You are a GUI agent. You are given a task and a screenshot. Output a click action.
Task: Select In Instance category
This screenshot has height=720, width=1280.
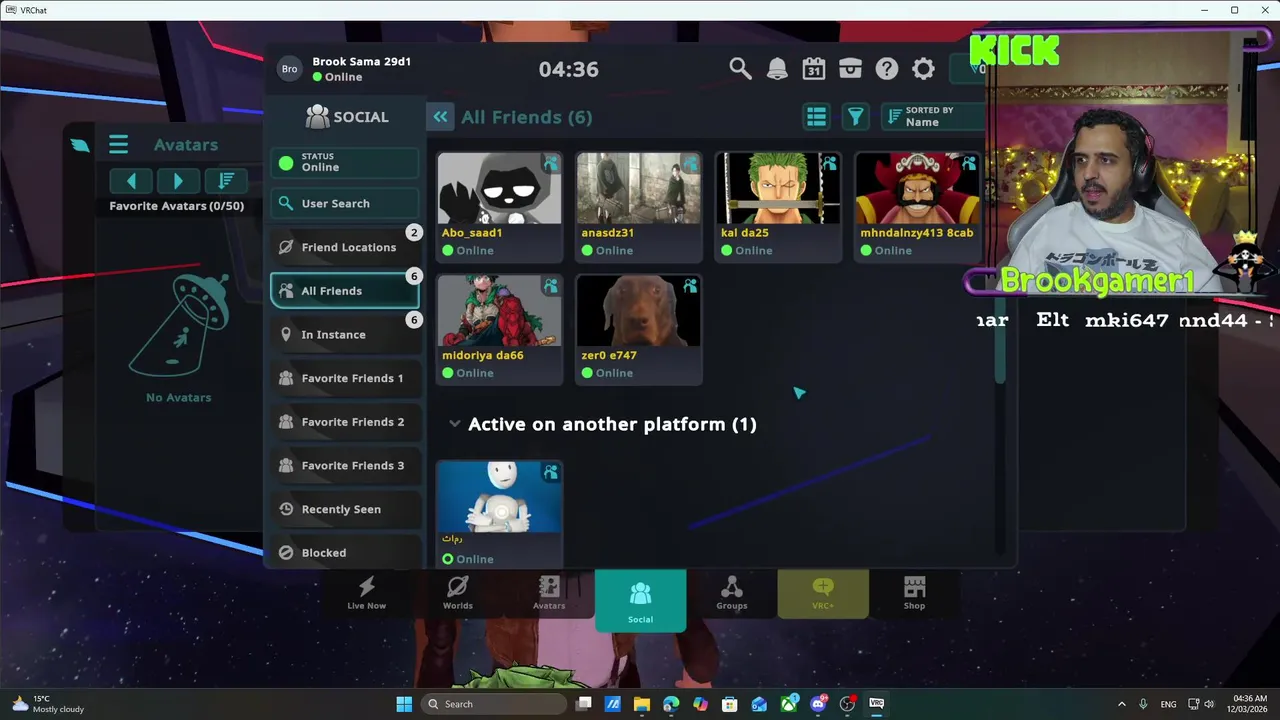tap(345, 334)
